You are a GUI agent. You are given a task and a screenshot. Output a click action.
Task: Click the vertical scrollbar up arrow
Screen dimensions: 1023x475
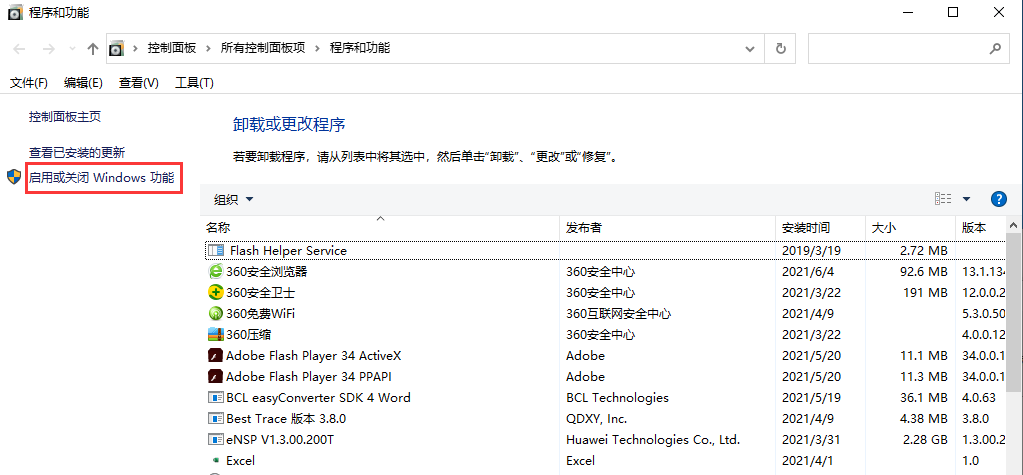point(1014,225)
